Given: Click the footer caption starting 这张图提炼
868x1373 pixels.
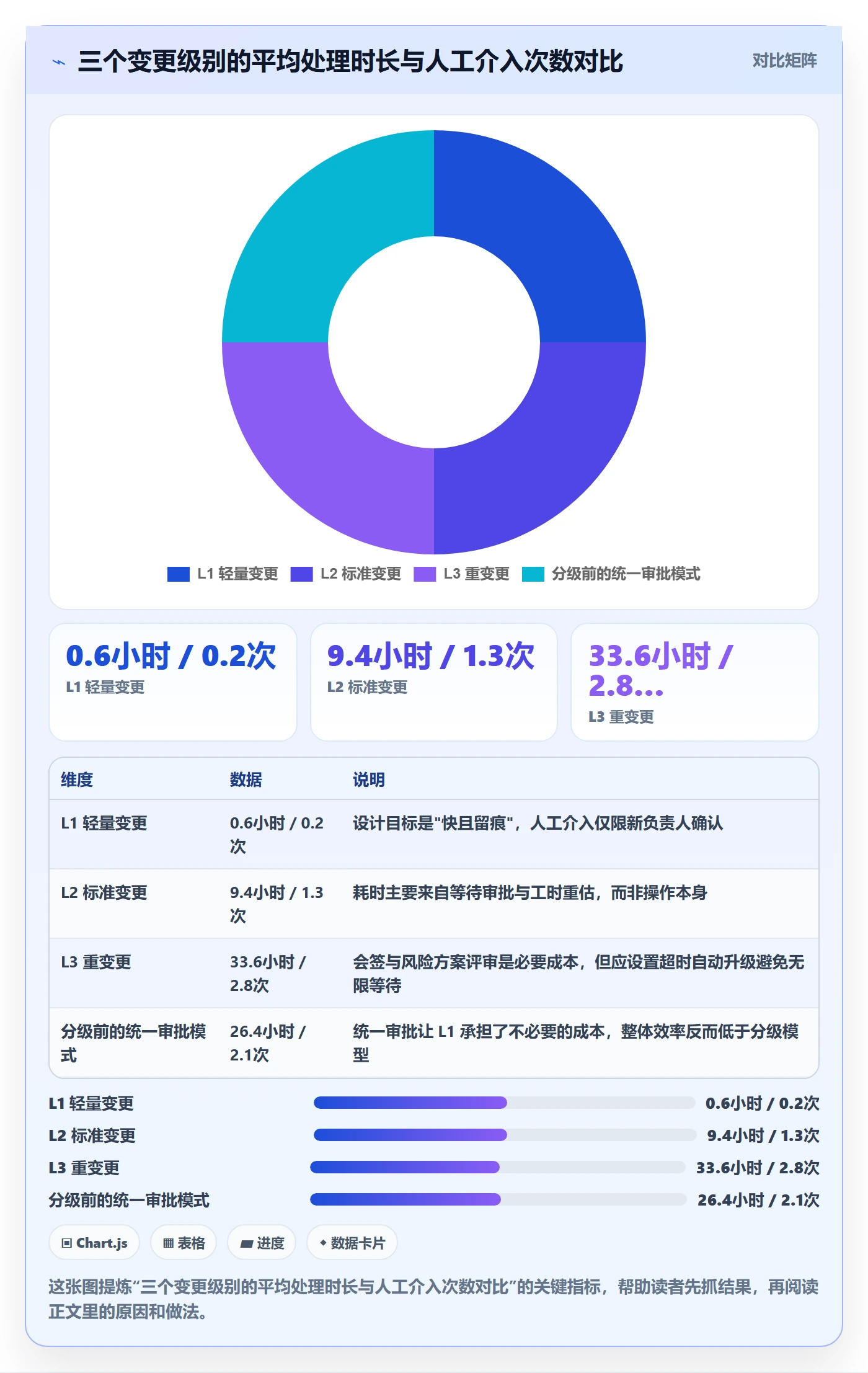Looking at the screenshot, I should [x=433, y=1299].
